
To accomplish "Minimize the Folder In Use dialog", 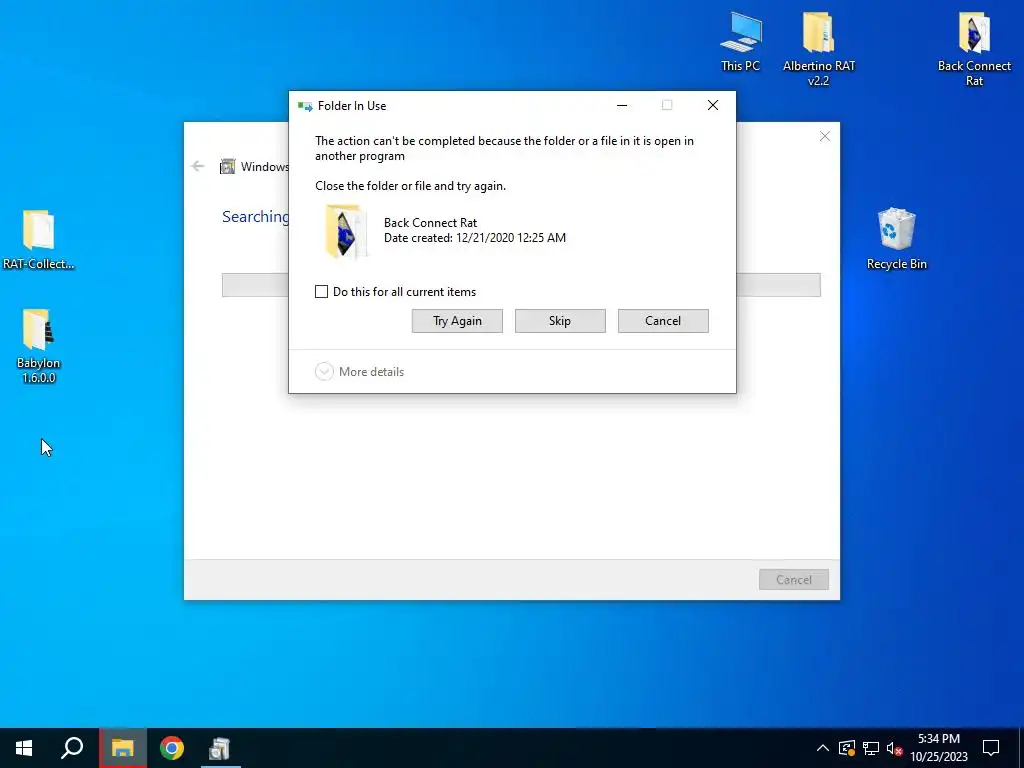I will (622, 105).
